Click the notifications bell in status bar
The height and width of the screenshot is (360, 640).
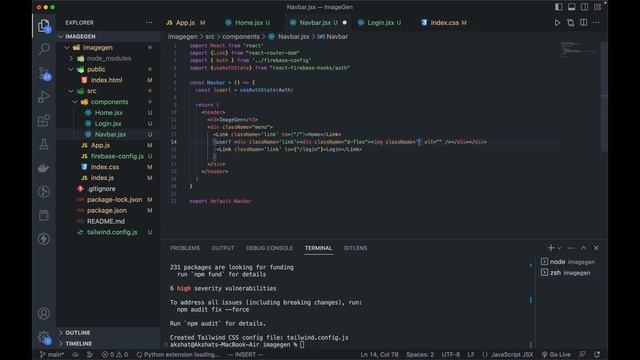pos(597,354)
